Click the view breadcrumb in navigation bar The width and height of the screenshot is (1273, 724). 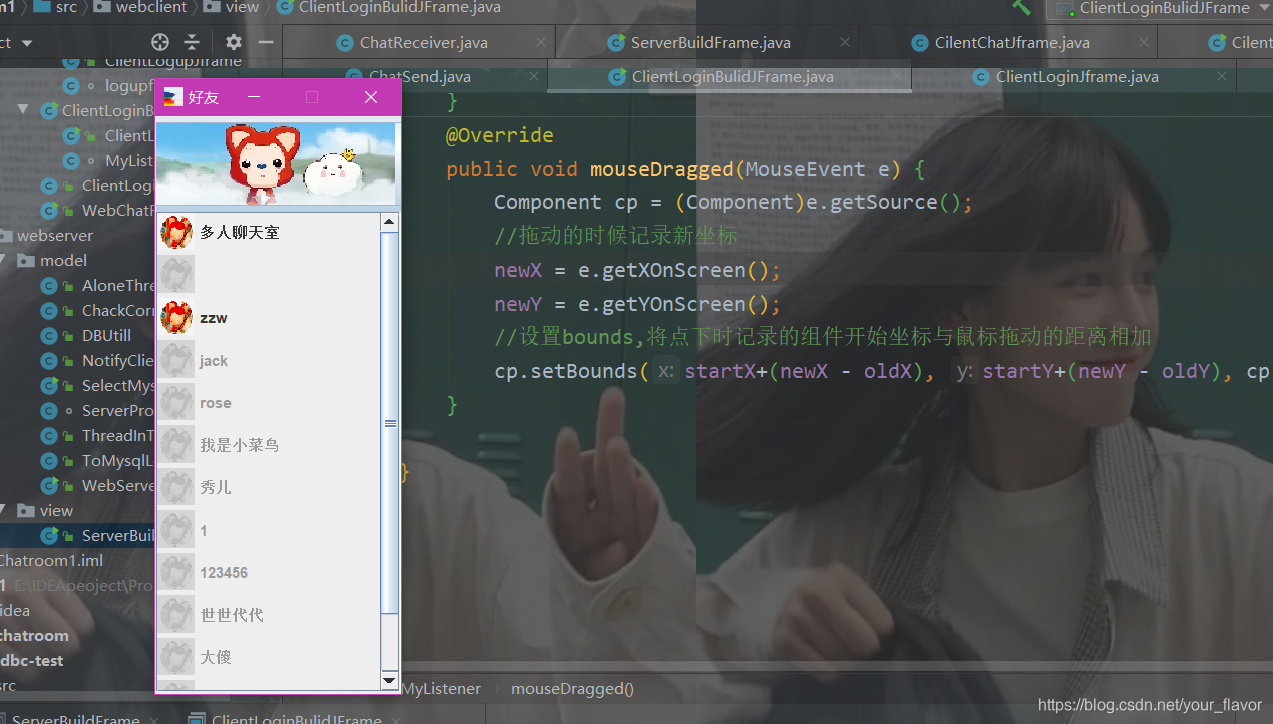[232, 7]
